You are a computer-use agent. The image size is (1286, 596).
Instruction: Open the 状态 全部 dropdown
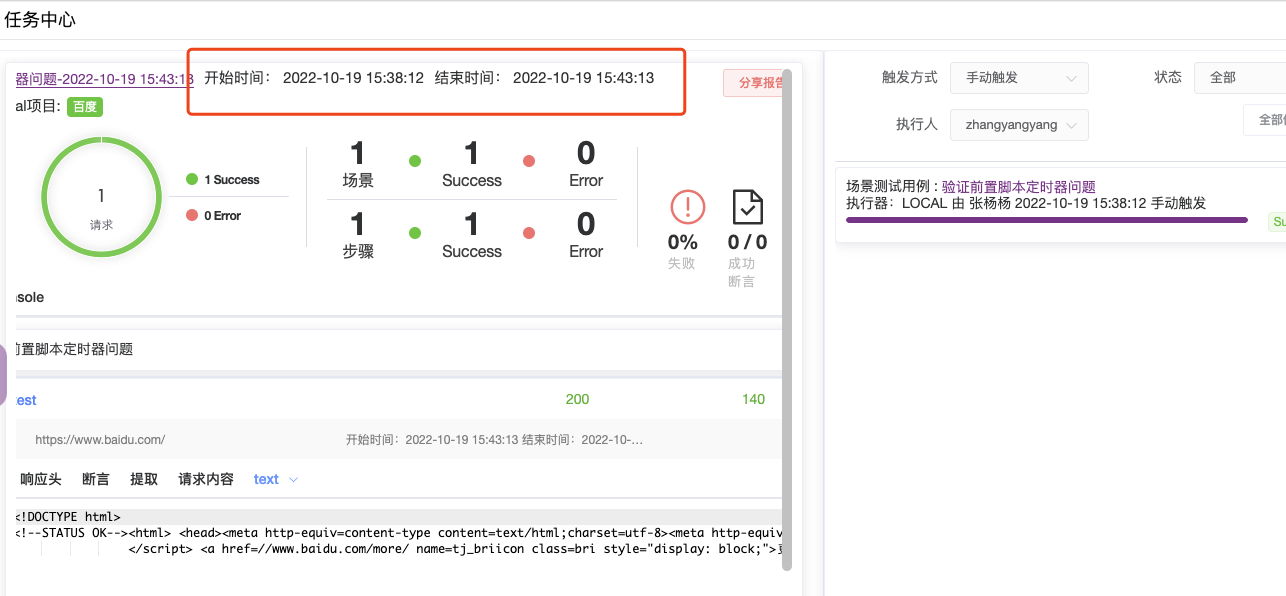click(x=1238, y=76)
